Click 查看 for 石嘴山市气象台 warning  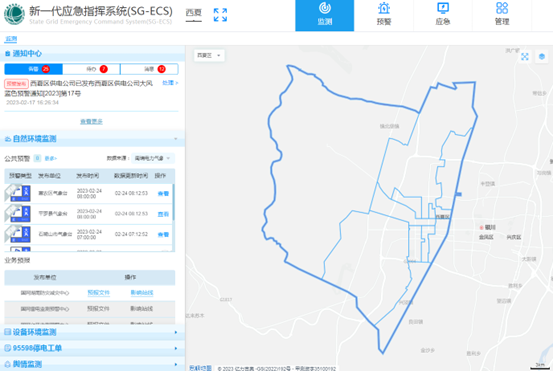click(163, 235)
